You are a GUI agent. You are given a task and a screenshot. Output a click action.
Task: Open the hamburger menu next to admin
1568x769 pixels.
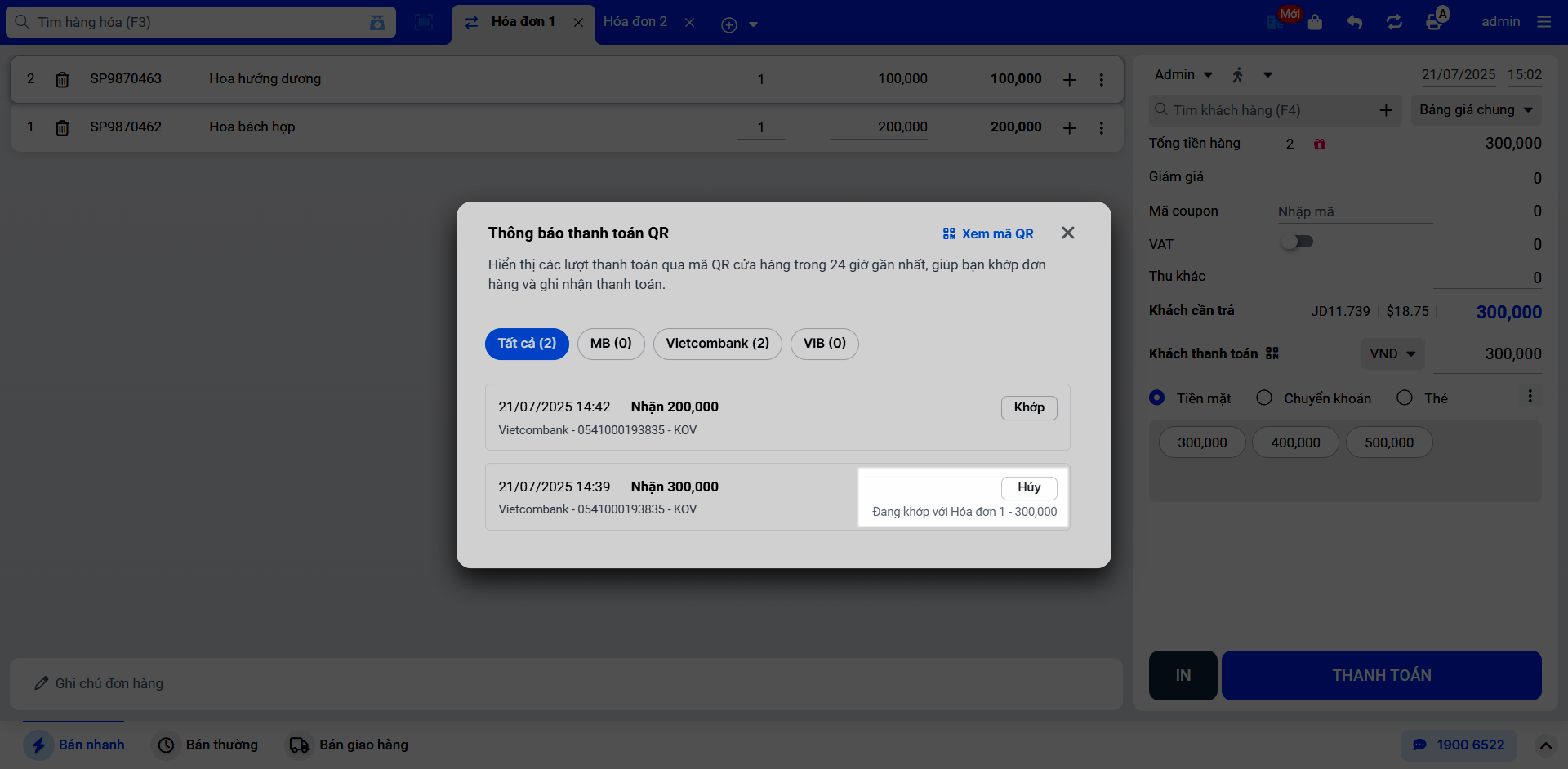click(1543, 22)
